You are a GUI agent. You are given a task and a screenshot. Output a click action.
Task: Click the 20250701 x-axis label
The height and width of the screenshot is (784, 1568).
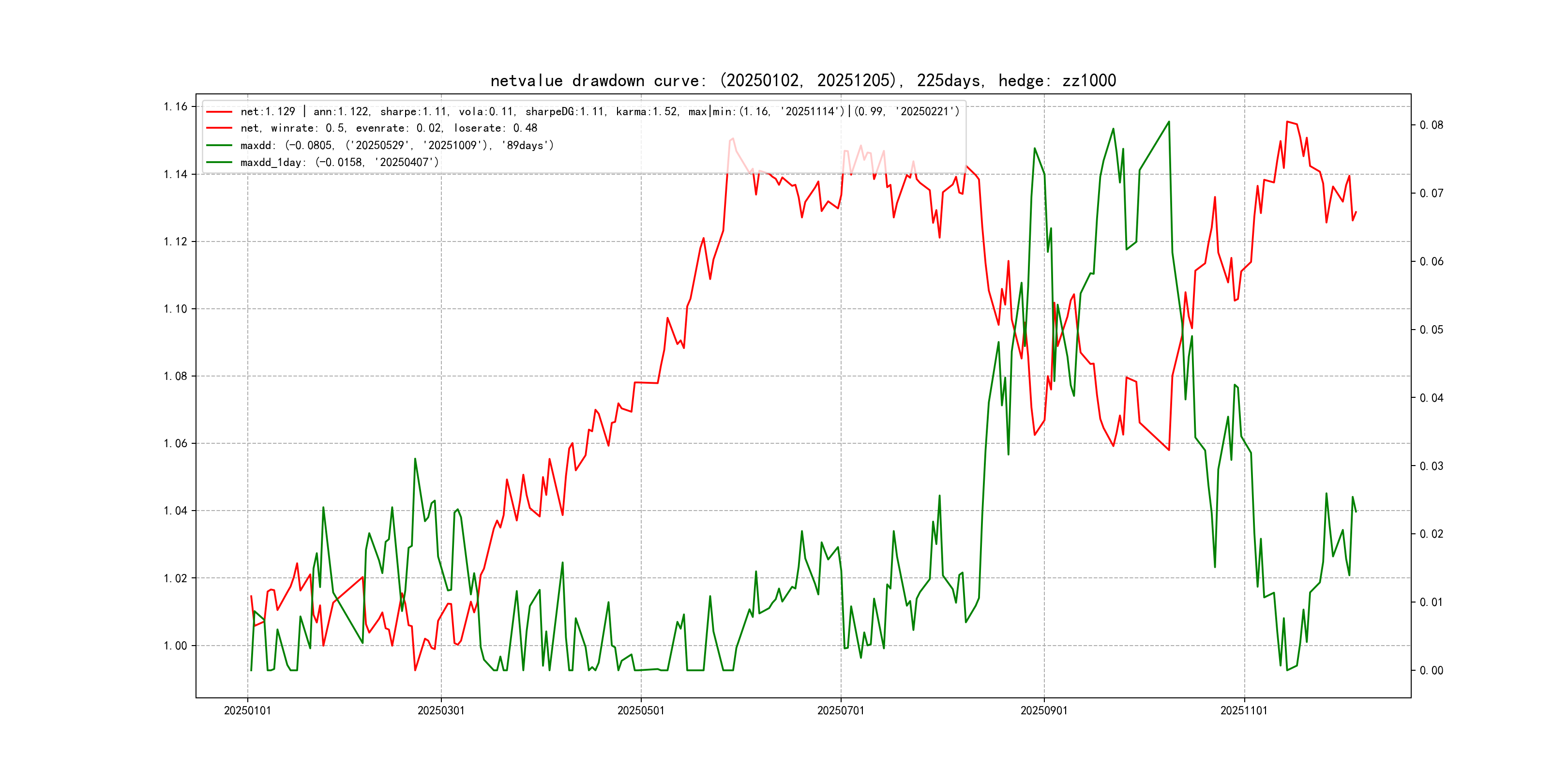tap(841, 710)
